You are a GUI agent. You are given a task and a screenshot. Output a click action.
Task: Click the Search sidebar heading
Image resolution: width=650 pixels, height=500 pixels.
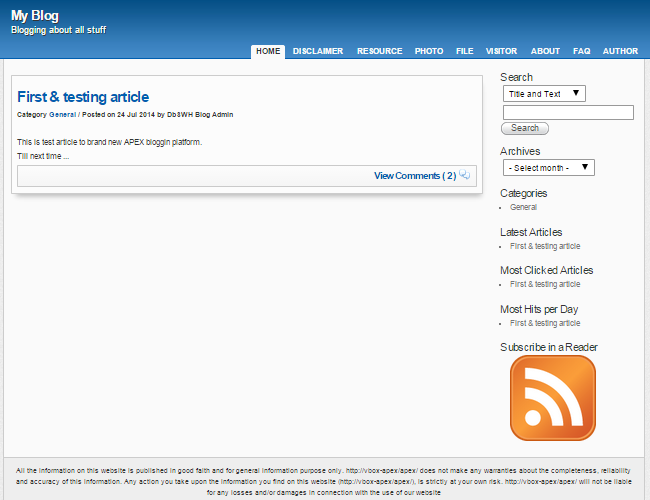(x=517, y=78)
